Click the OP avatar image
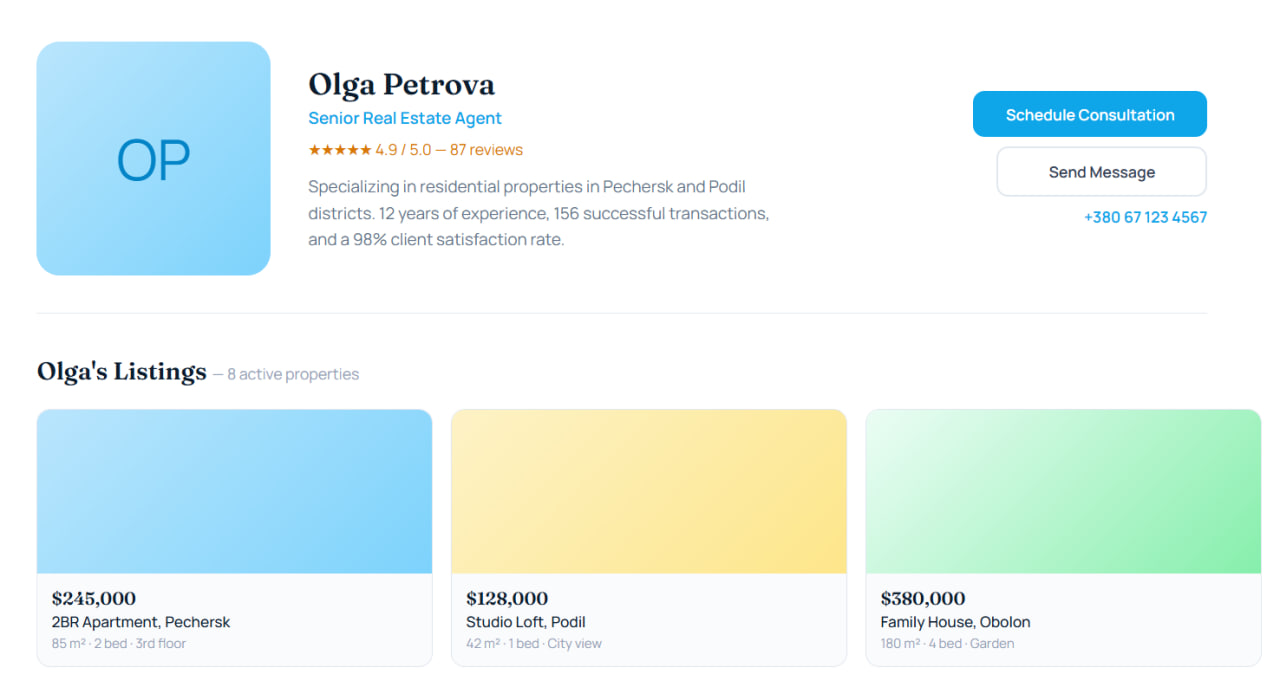The height and width of the screenshot is (674, 1280). (153, 158)
